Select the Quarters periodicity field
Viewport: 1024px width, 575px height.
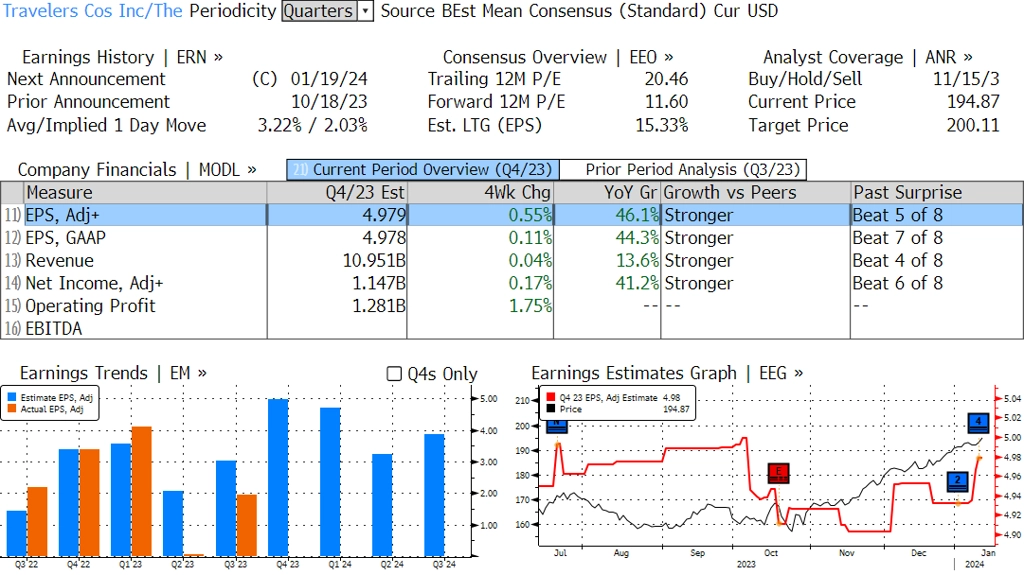click(x=319, y=11)
